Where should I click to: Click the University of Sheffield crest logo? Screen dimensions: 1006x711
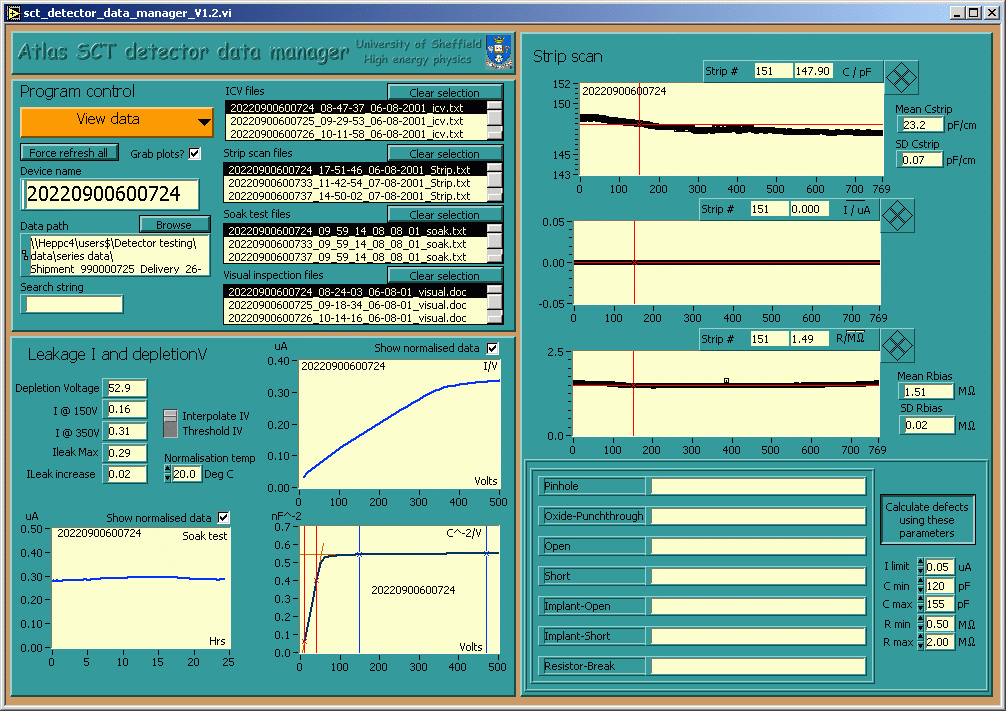499,52
